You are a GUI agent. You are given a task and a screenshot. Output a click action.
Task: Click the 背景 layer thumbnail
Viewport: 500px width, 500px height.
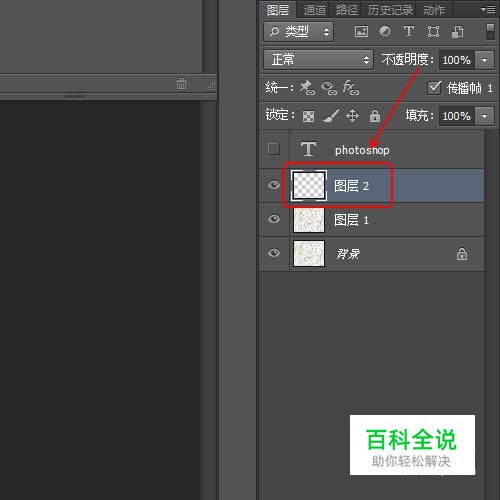click(309, 254)
